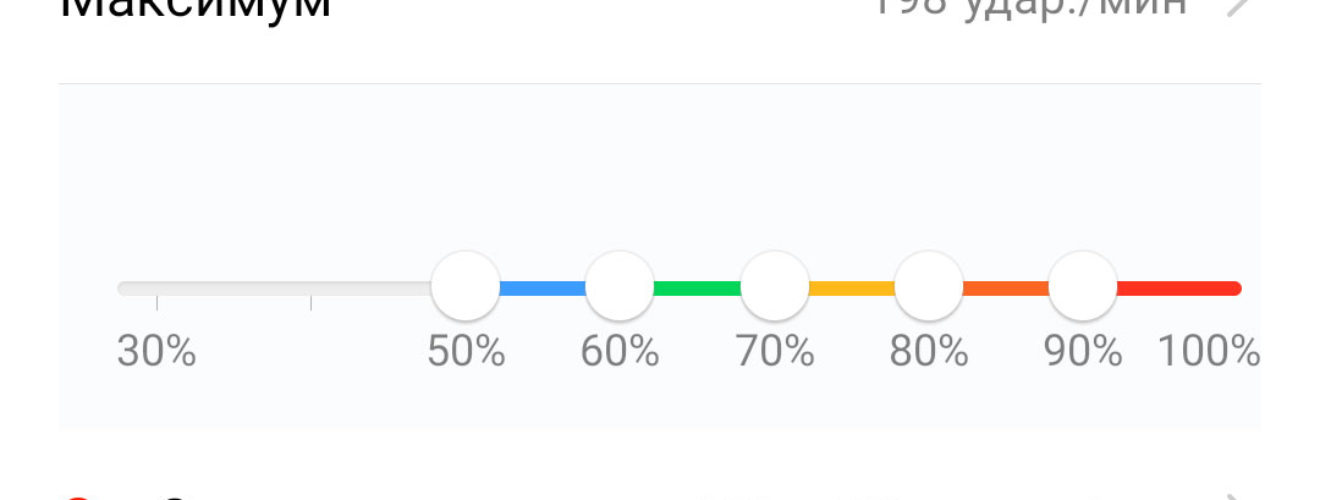The width and height of the screenshot is (1320, 500).
Task: Select the 80% slider handle
Action: click(x=928, y=286)
